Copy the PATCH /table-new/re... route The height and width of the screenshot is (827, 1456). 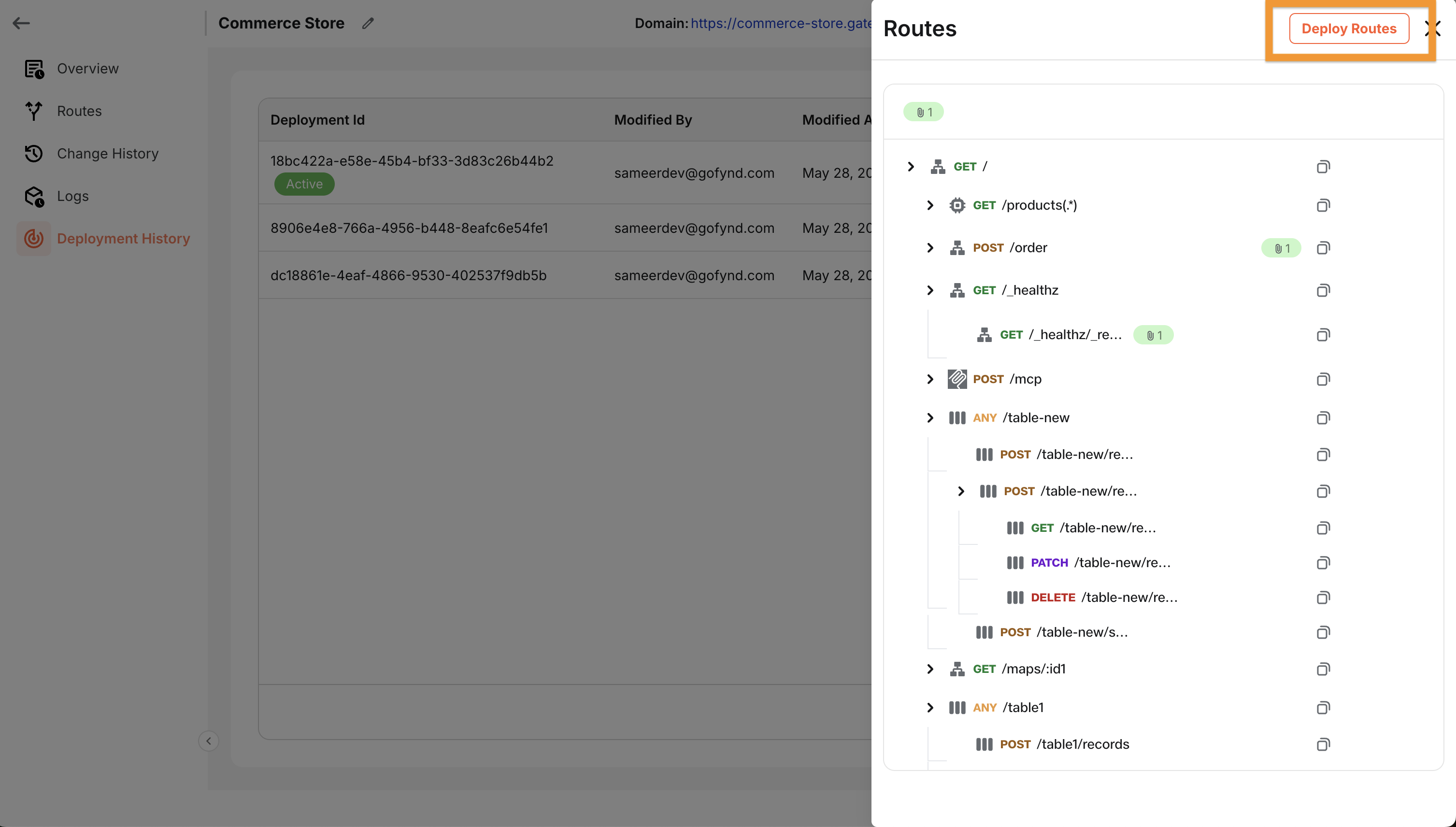pos(1323,562)
